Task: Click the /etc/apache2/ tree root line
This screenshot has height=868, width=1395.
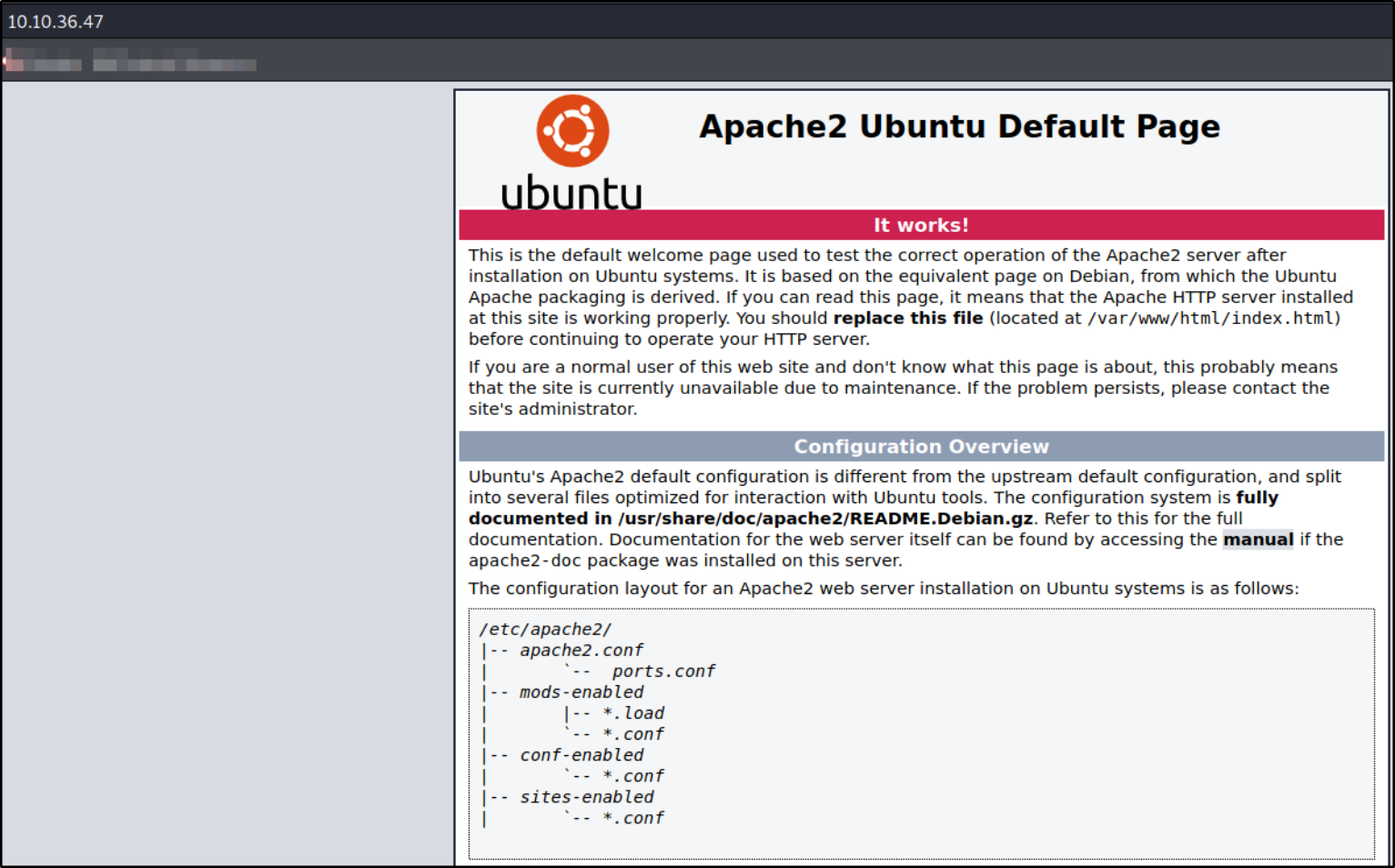Action: 545,630
